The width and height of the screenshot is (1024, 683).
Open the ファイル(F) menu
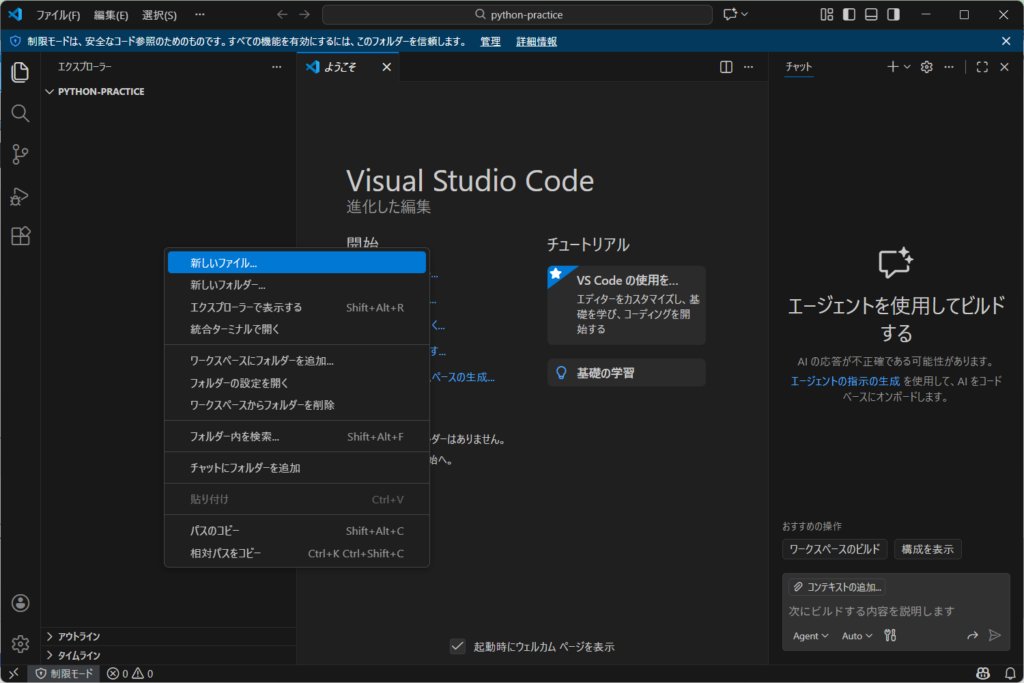click(x=58, y=15)
